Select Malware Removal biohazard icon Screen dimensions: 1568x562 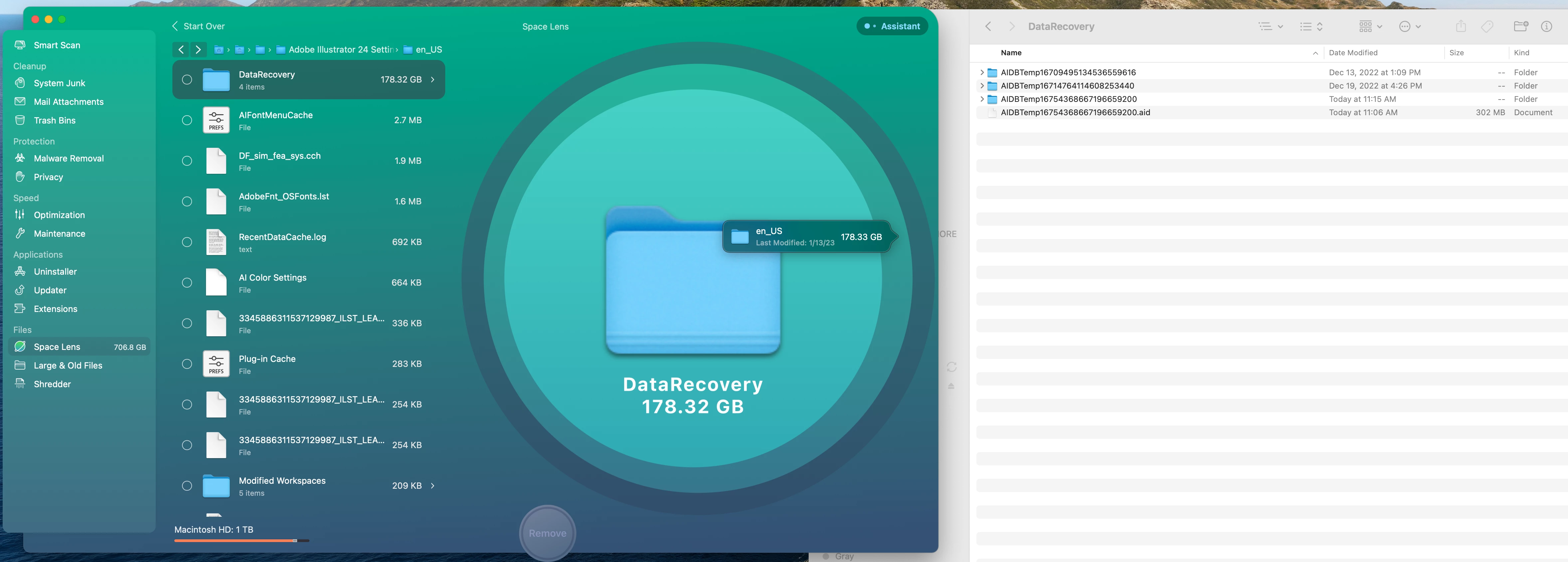(x=20, y=158)
